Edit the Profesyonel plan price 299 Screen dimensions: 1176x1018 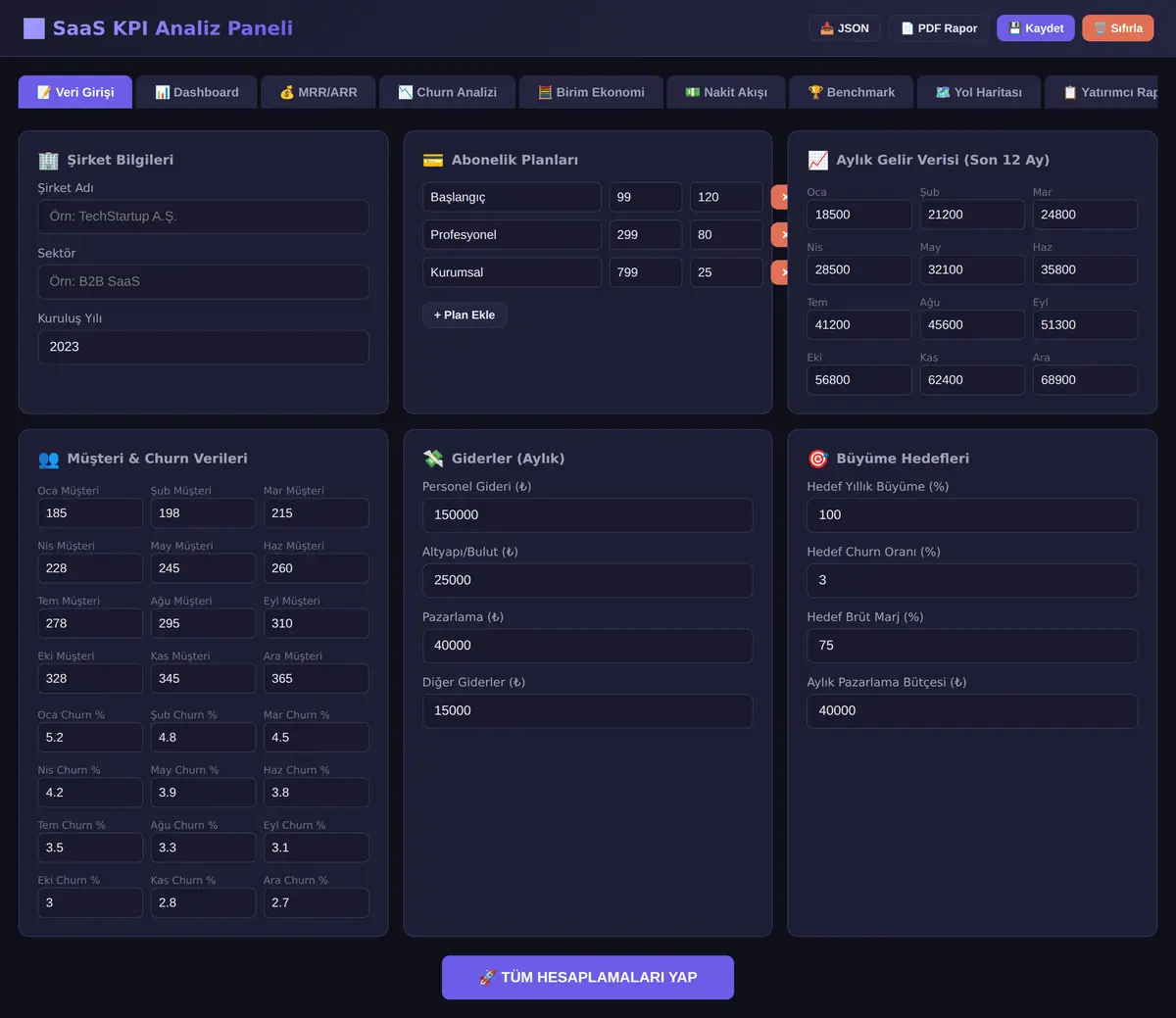coord(646,235)
